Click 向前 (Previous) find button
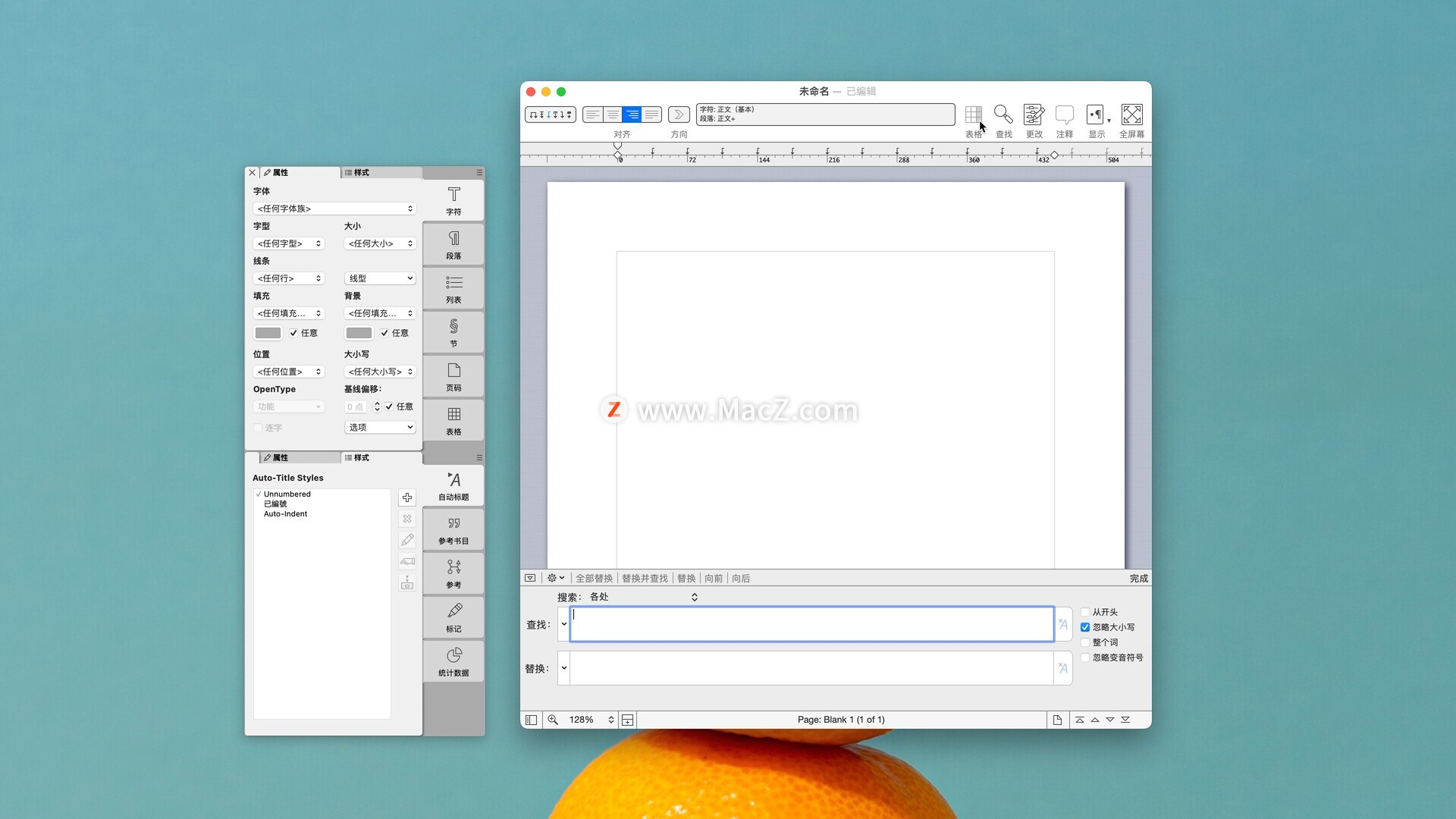 [714, 579]
